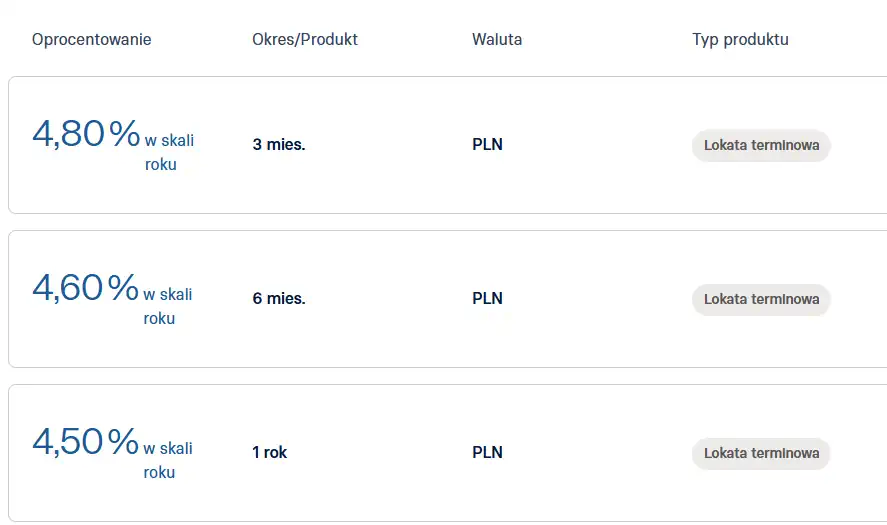
Task: Click the percent sign of 4,60% rate
Action: [124, 288]
